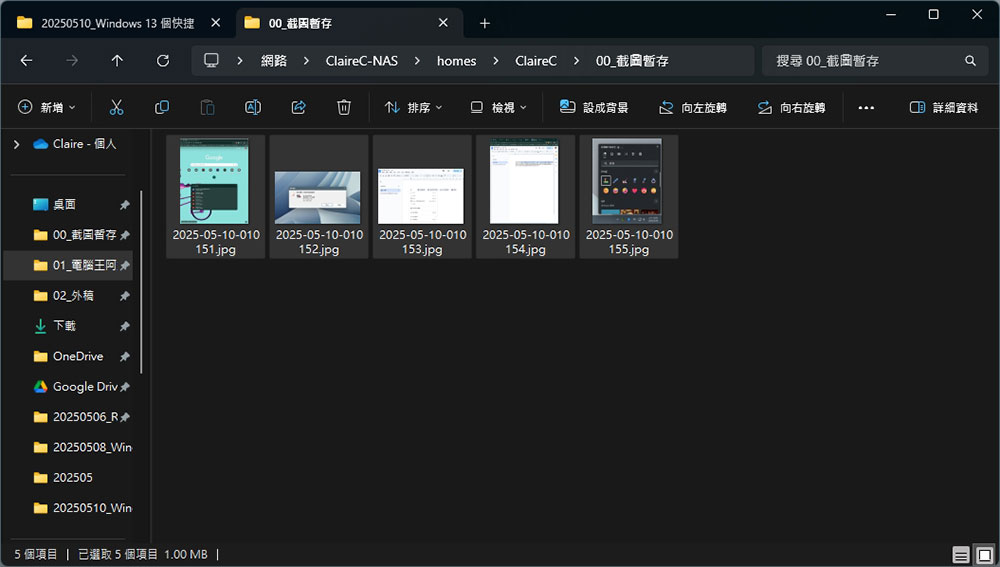Expand the Claire - 個人 tree node
This screenshot has height=567, width=1000.
17,144
